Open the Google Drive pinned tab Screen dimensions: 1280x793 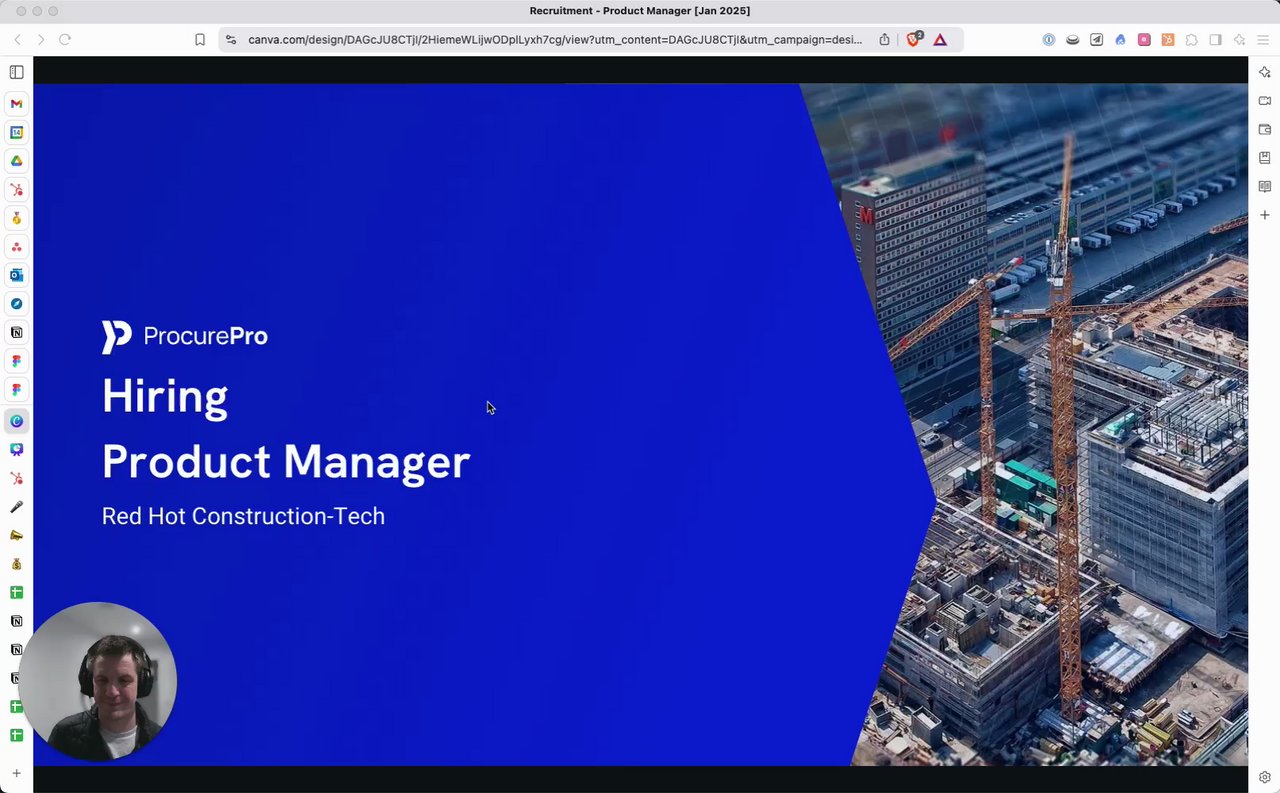click(16, 161)
